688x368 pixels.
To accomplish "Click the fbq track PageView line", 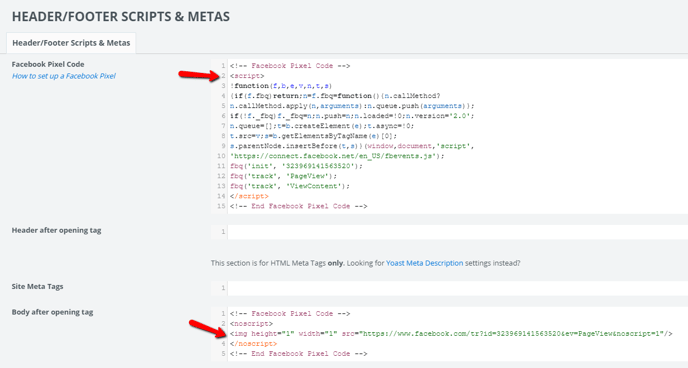I will click(x=283, y=176).
